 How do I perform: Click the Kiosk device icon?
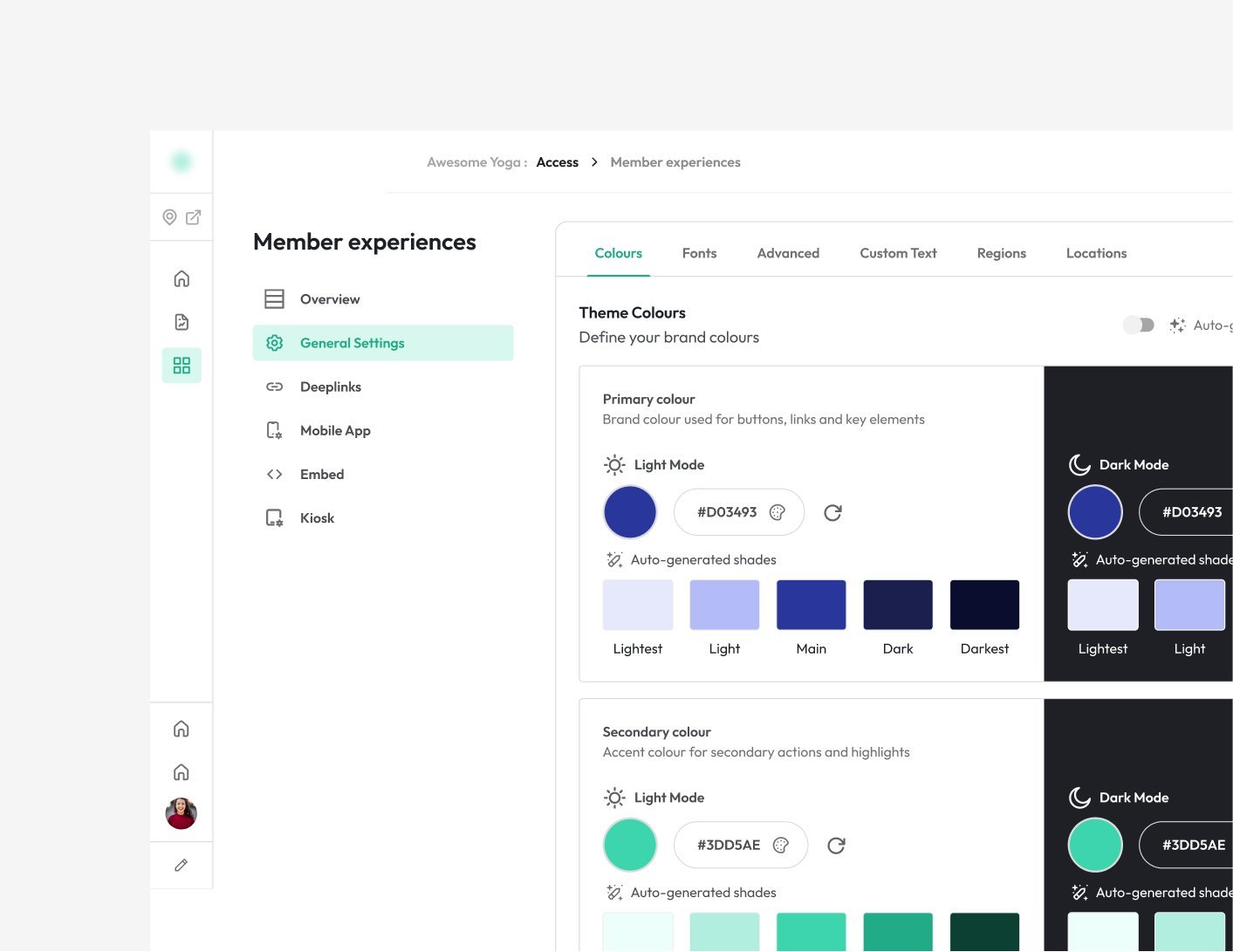click(274, 518)
